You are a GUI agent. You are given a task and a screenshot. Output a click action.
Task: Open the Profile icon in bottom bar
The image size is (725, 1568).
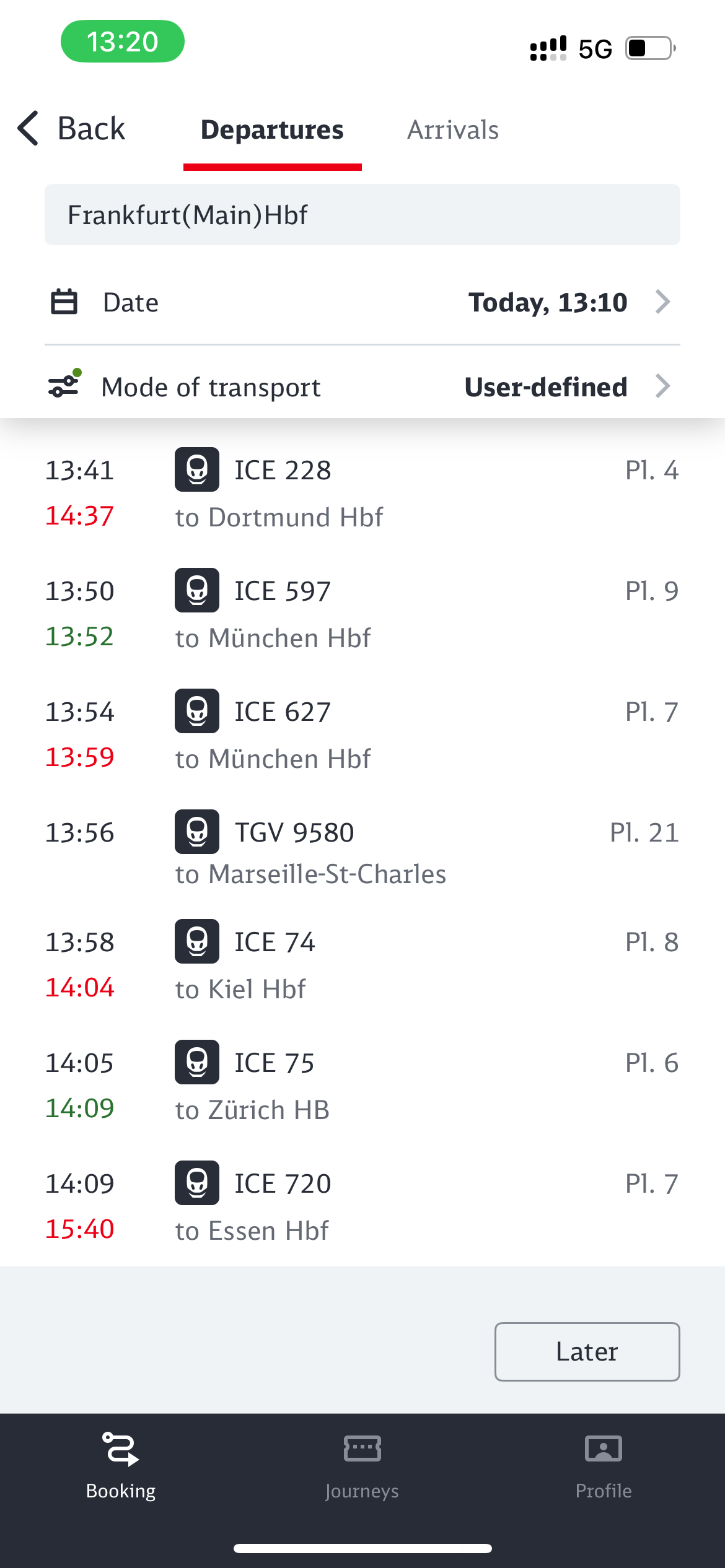coord(603,1449)
